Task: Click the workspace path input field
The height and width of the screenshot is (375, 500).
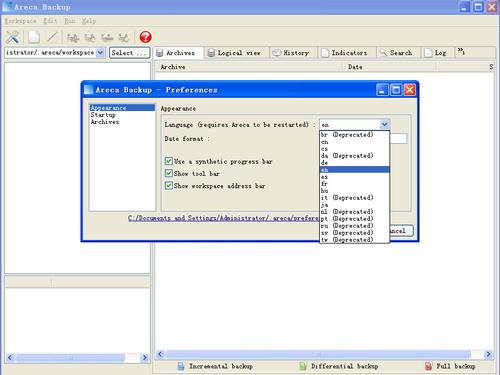Action: [x=50, y=53]
